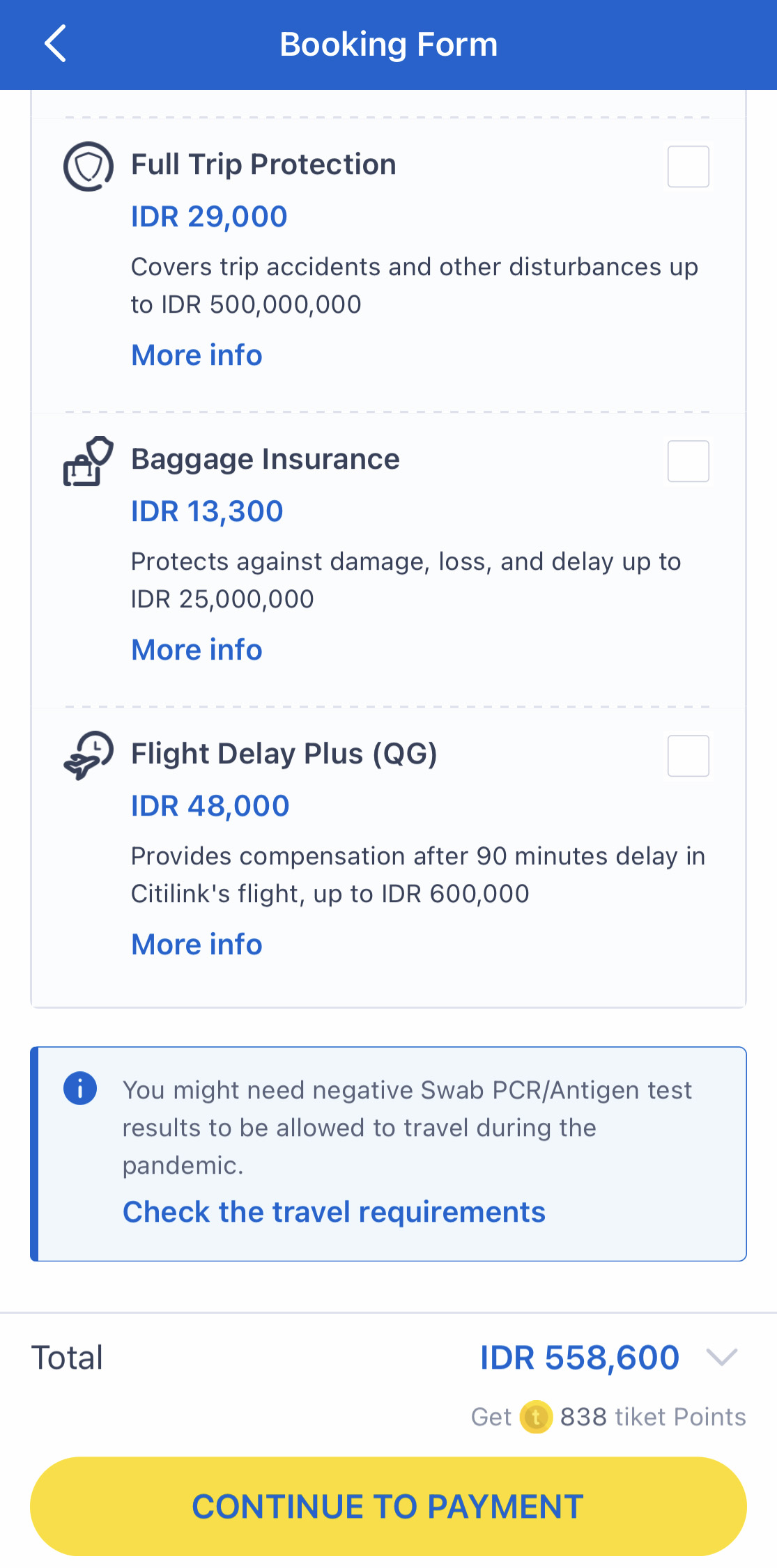The image size is (777, 1568).
Task: Continue to Payment
Action: click(388, 1506)
